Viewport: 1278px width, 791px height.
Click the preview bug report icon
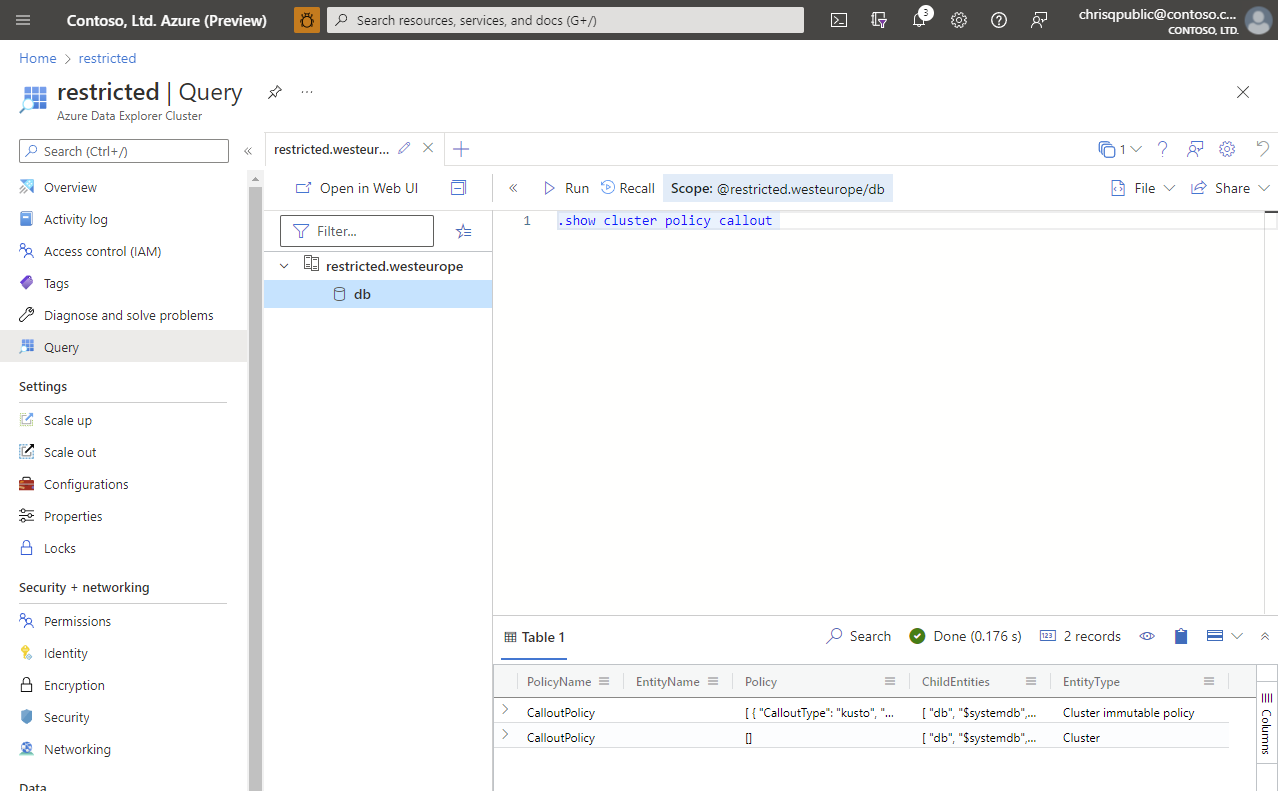pyautogui.click(x=307, y=20)
